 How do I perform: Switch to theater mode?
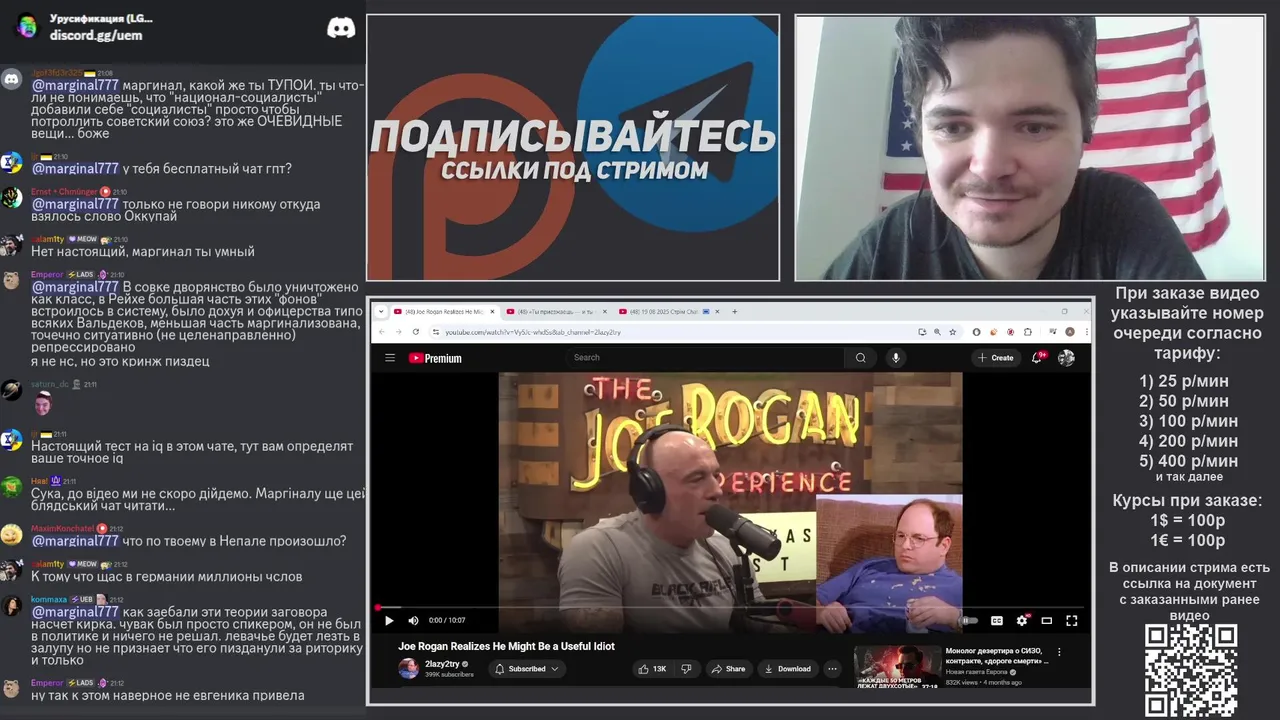1046,620
